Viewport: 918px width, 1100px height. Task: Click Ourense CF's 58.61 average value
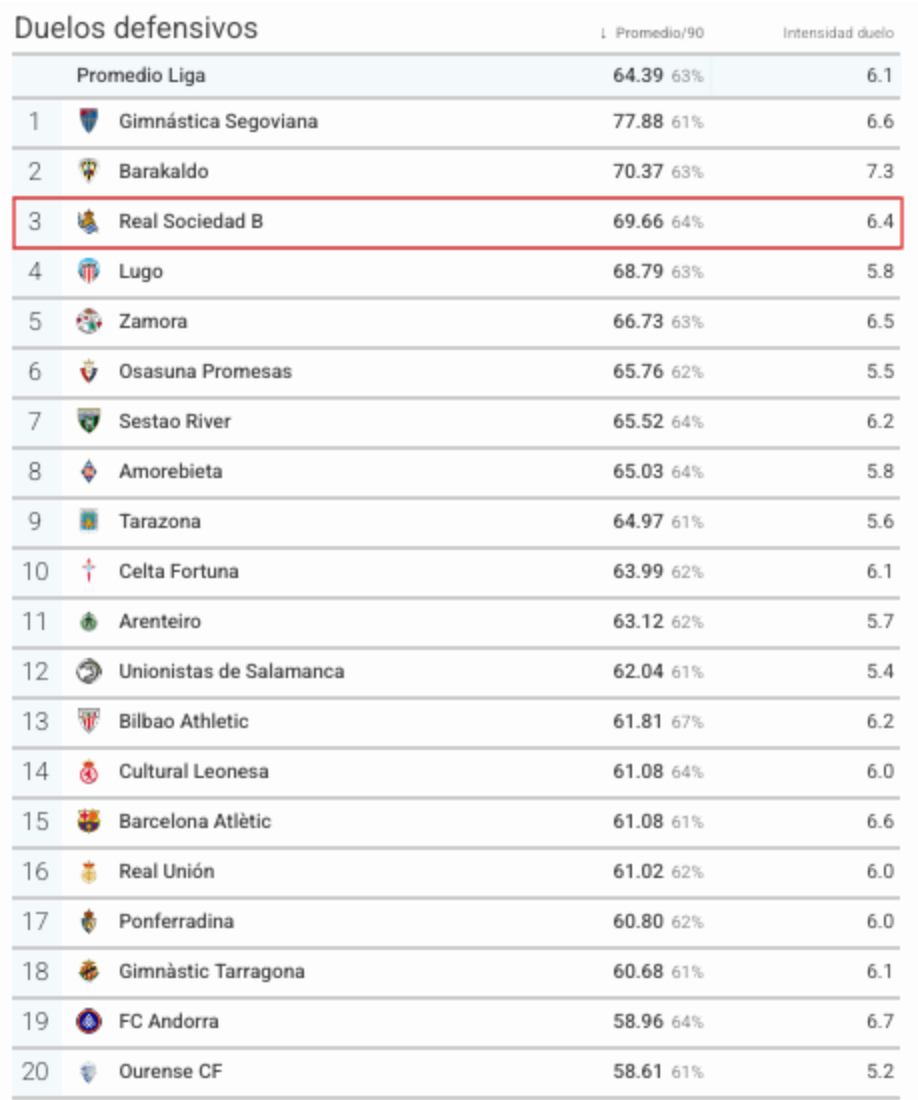pyautogui.click(x=637, y=1071)
